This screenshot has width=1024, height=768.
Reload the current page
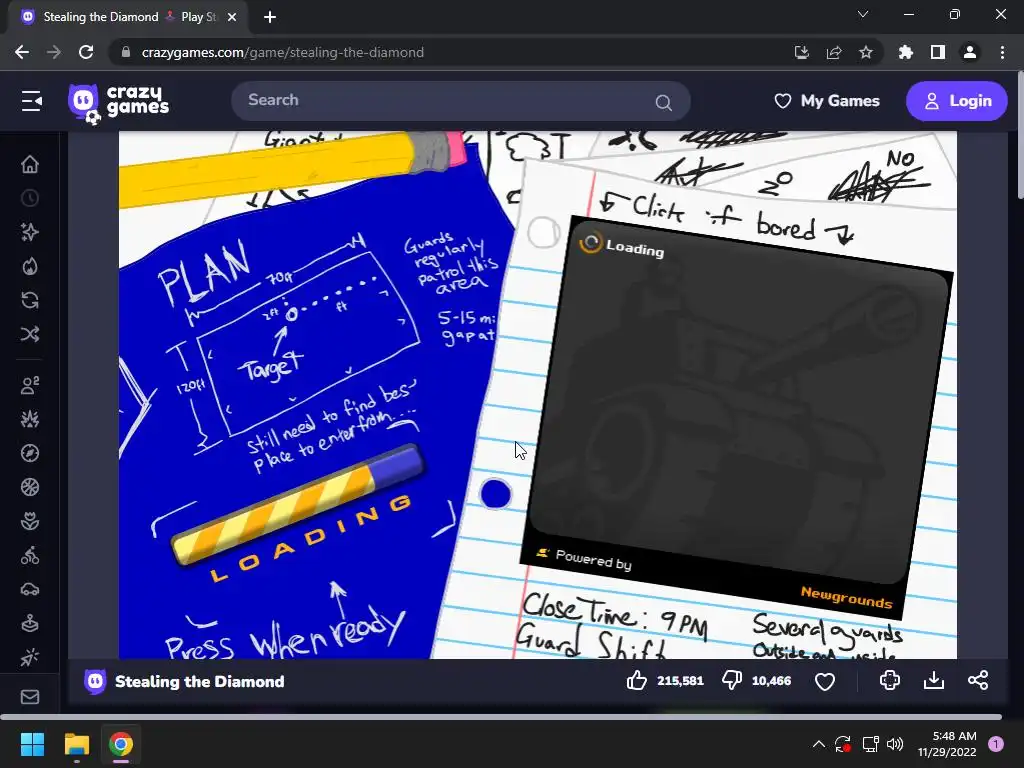(86, 52)
